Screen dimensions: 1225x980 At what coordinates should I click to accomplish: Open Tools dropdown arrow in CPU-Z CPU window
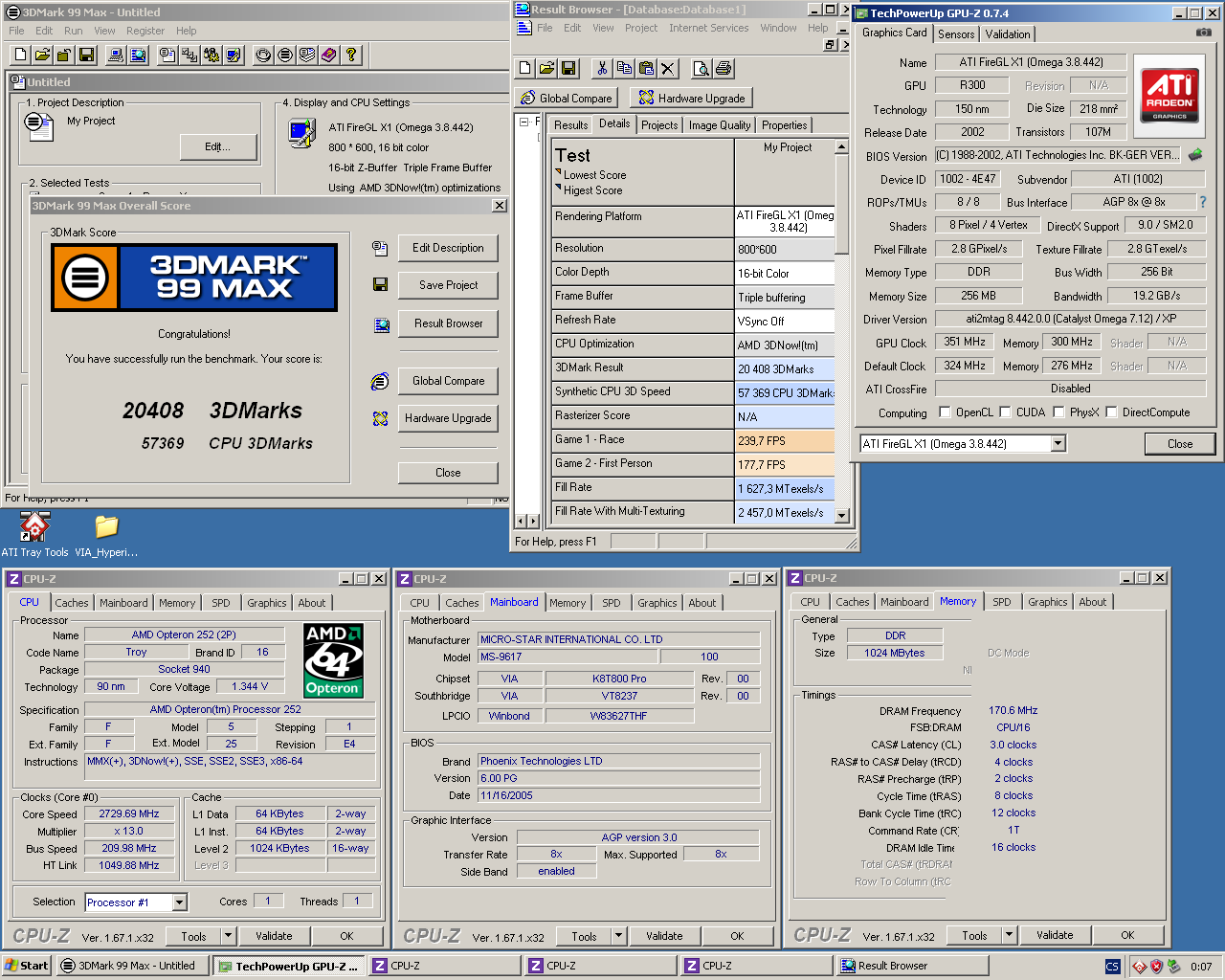(x=229, y=936)
